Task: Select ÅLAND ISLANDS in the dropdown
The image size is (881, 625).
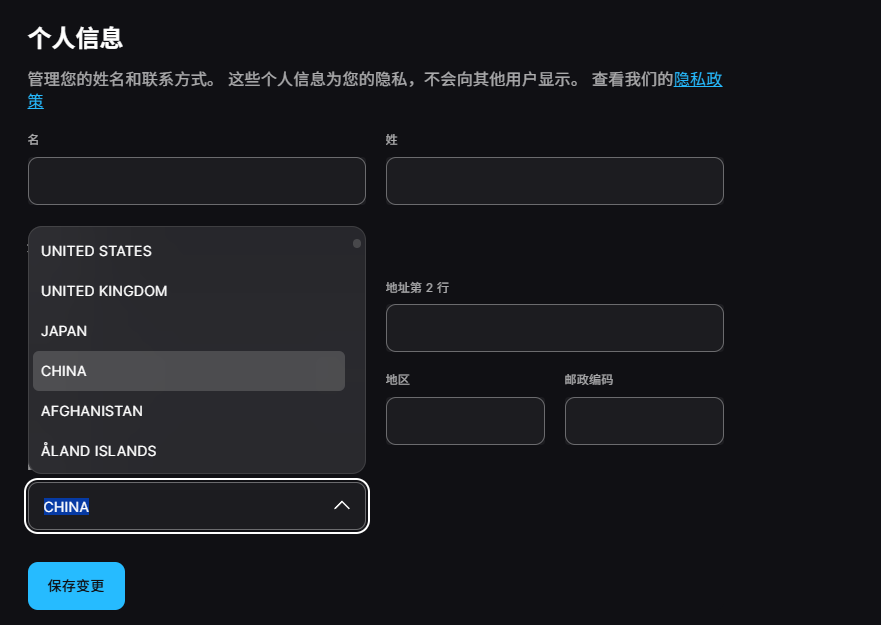Action: [189, 451]
